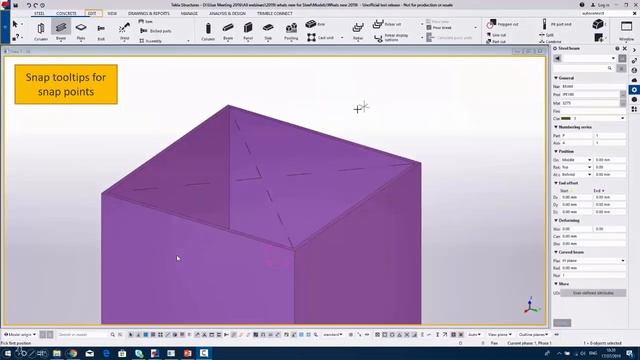Open the On plane position dropdown
Screen dimensions: 640x360
[x=576, y=160]
